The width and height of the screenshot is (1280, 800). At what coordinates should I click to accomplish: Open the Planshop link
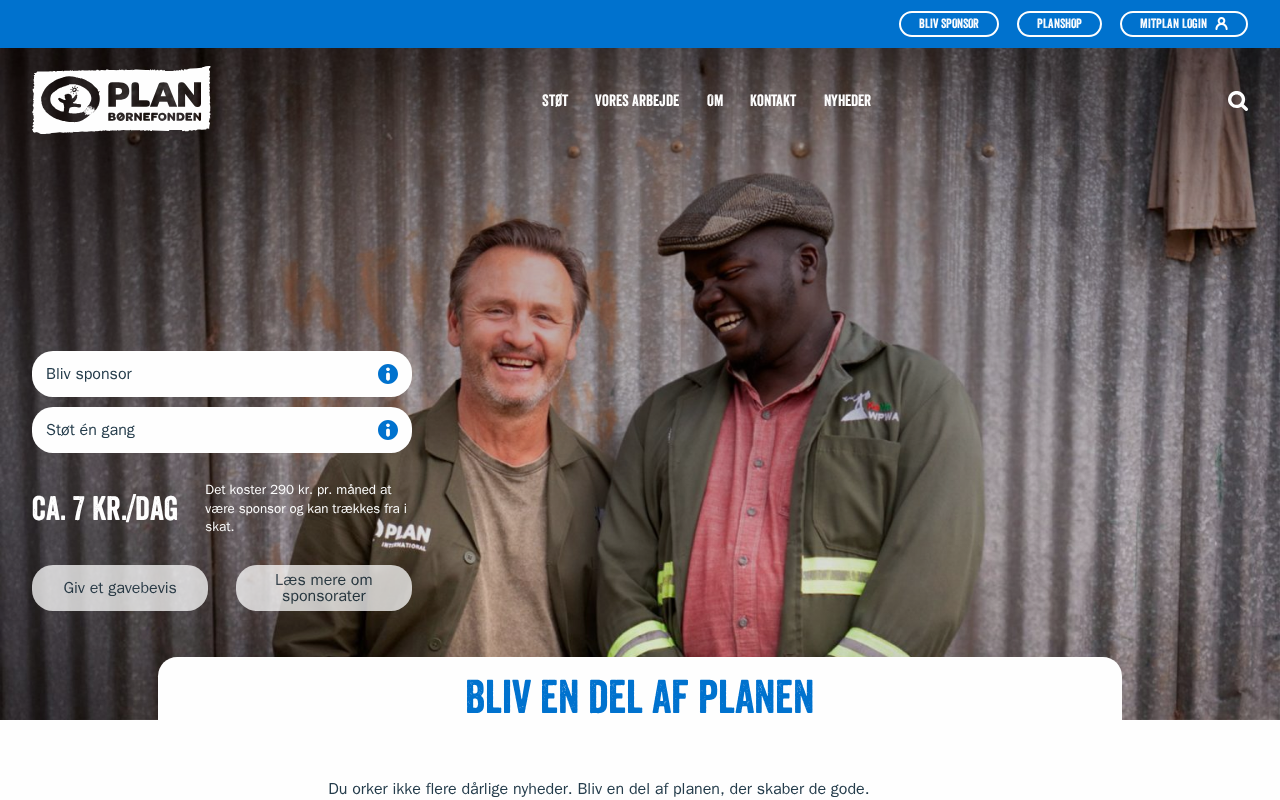(x=1059, y=24)
